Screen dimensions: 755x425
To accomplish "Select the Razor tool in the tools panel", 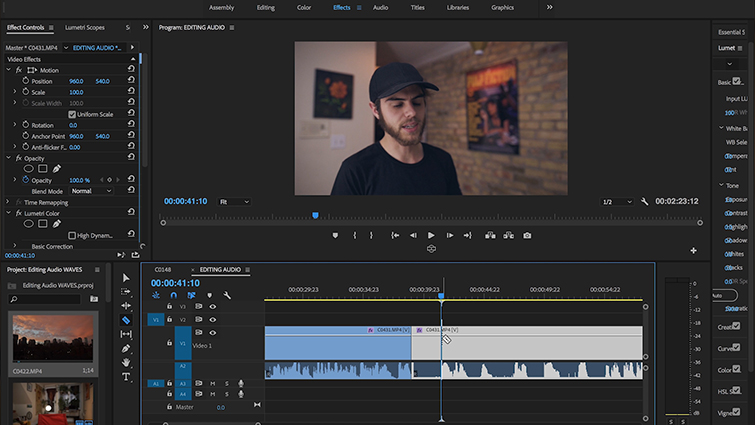I will (x=126, y=320).
